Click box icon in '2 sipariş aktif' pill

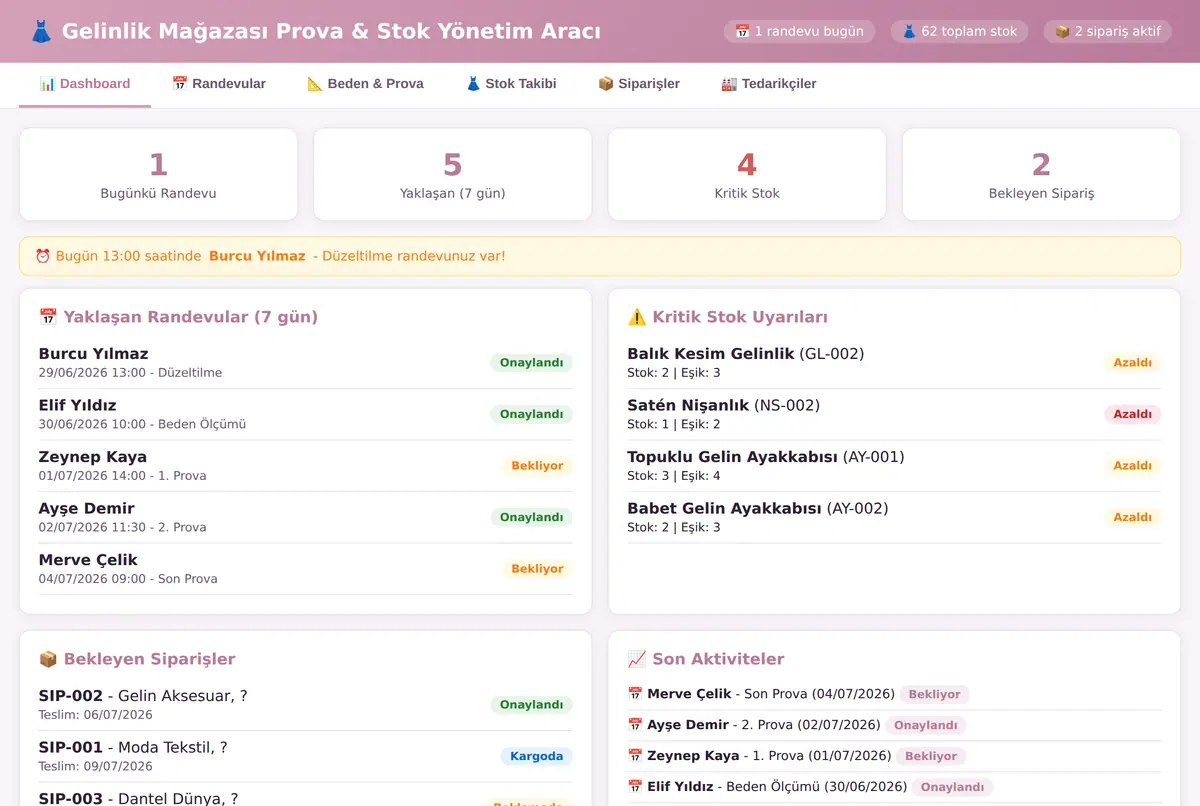[x=1062, y=31]
